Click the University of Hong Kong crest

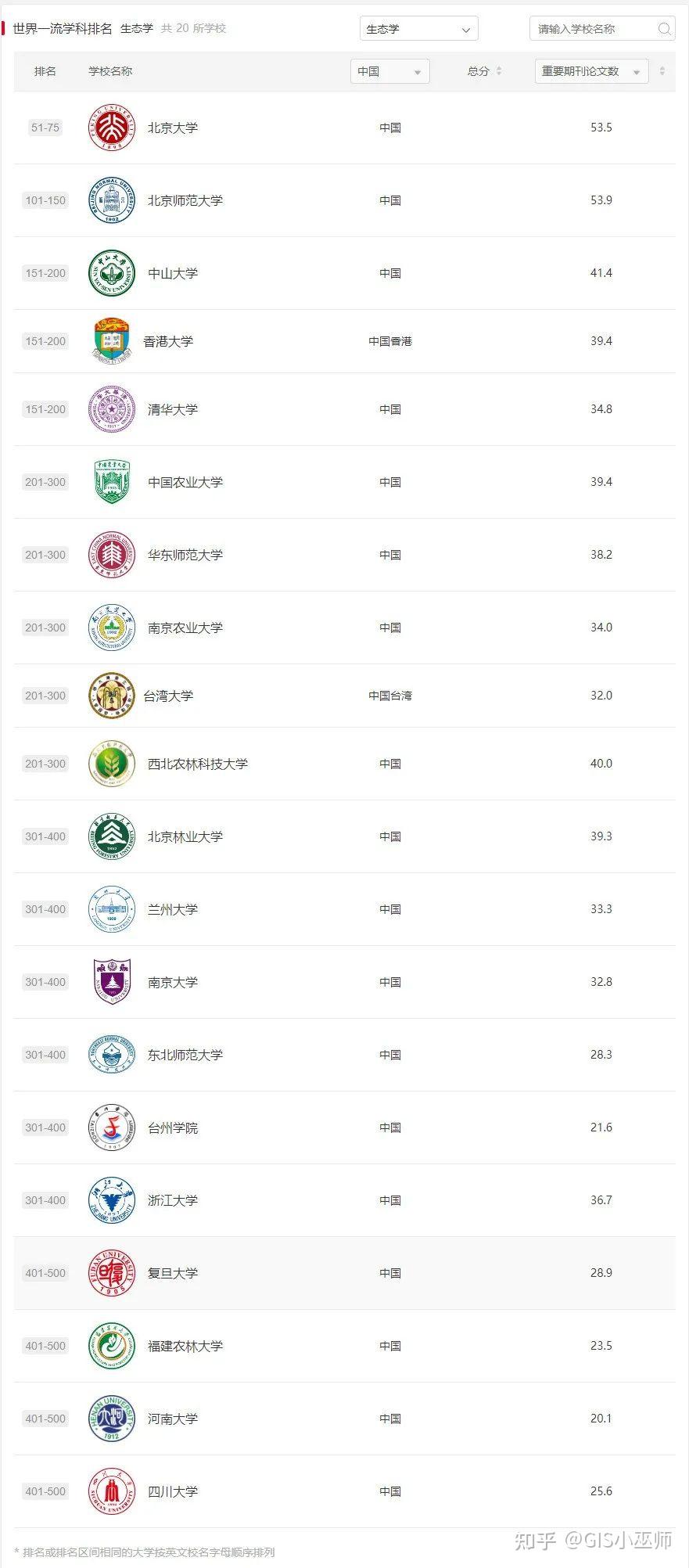[x=110, y=341]
